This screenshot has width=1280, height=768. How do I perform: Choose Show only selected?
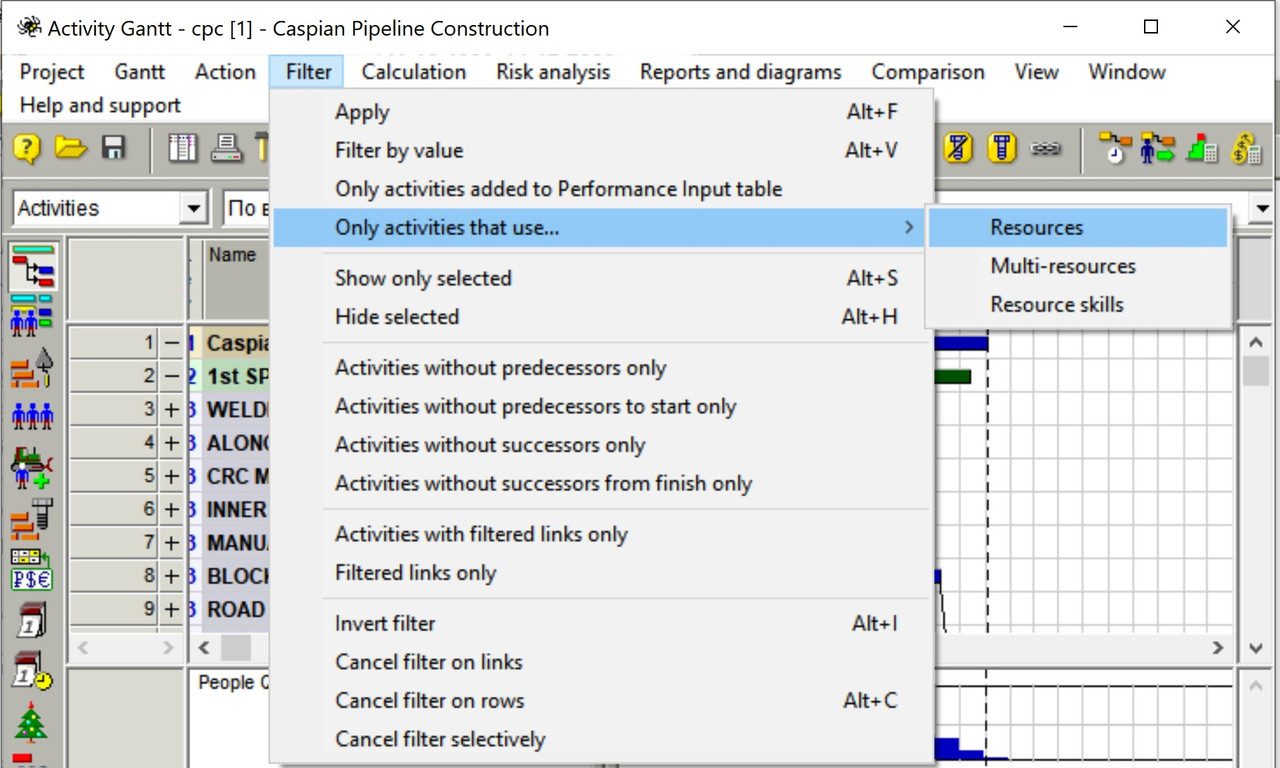[x=602, y=278]
